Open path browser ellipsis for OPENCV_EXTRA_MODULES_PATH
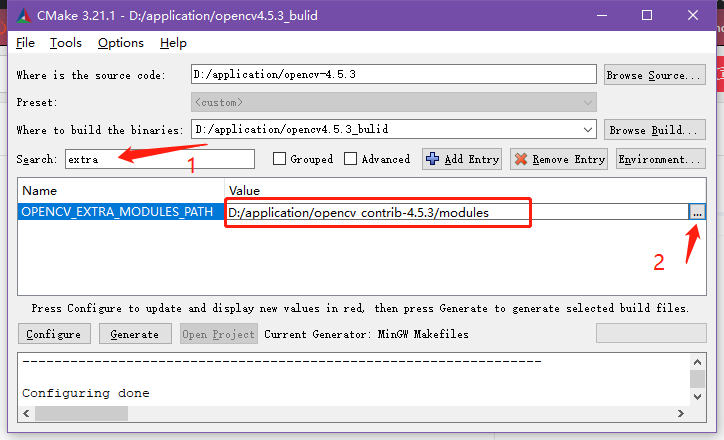 point(697,212)
